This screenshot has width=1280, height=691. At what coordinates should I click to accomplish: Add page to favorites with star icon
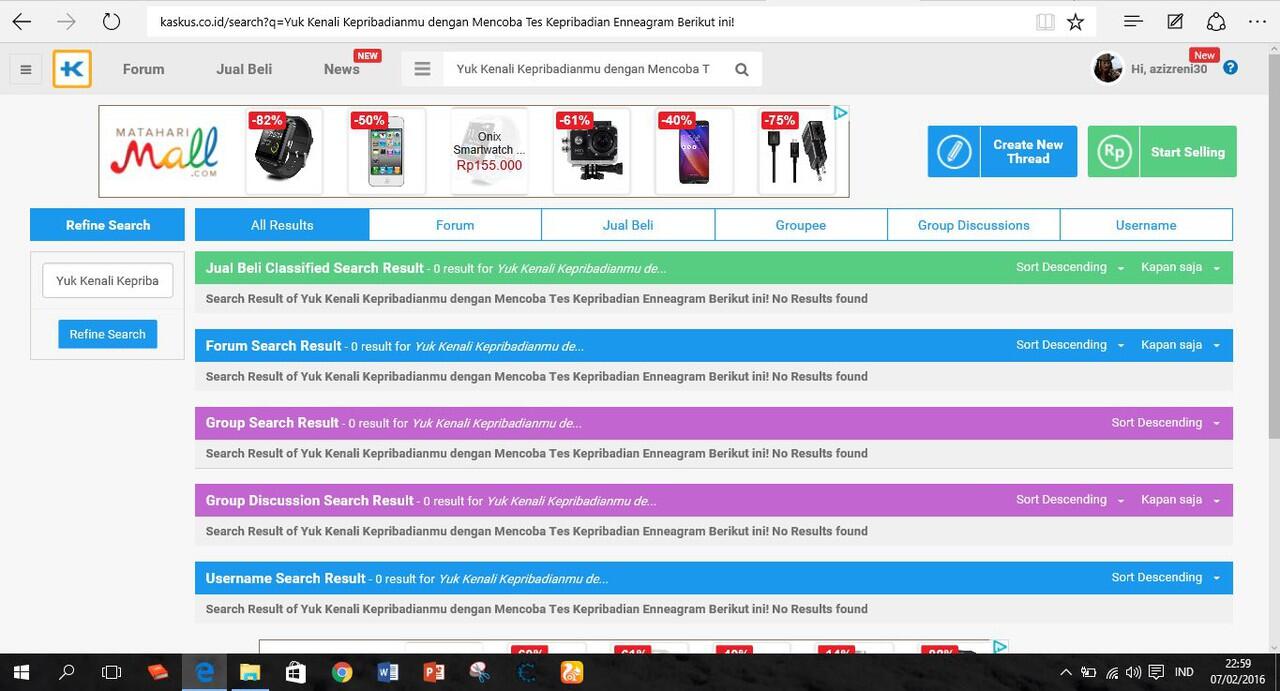(x=1075, y=21)
